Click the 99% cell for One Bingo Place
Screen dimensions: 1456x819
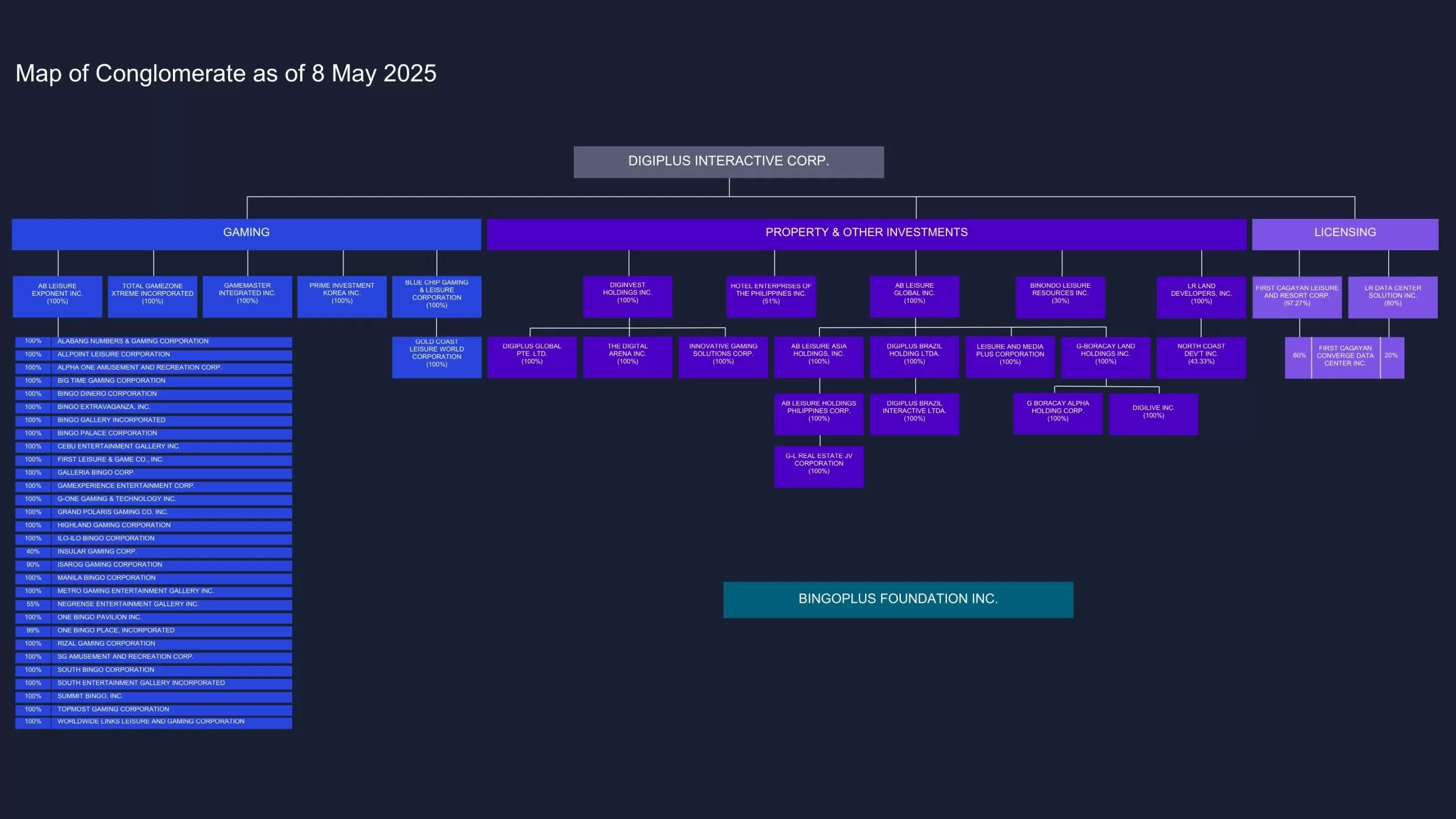[33, 631]
